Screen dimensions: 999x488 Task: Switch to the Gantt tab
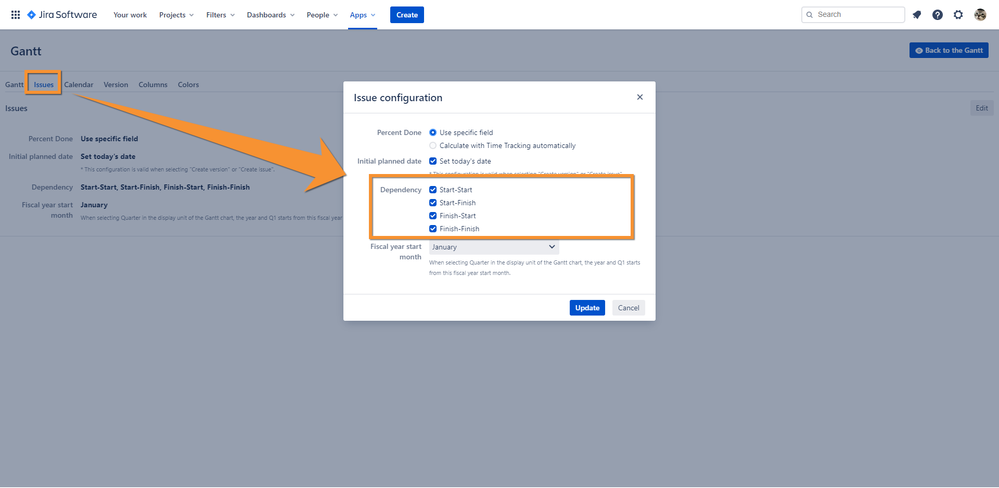(14, 85)
